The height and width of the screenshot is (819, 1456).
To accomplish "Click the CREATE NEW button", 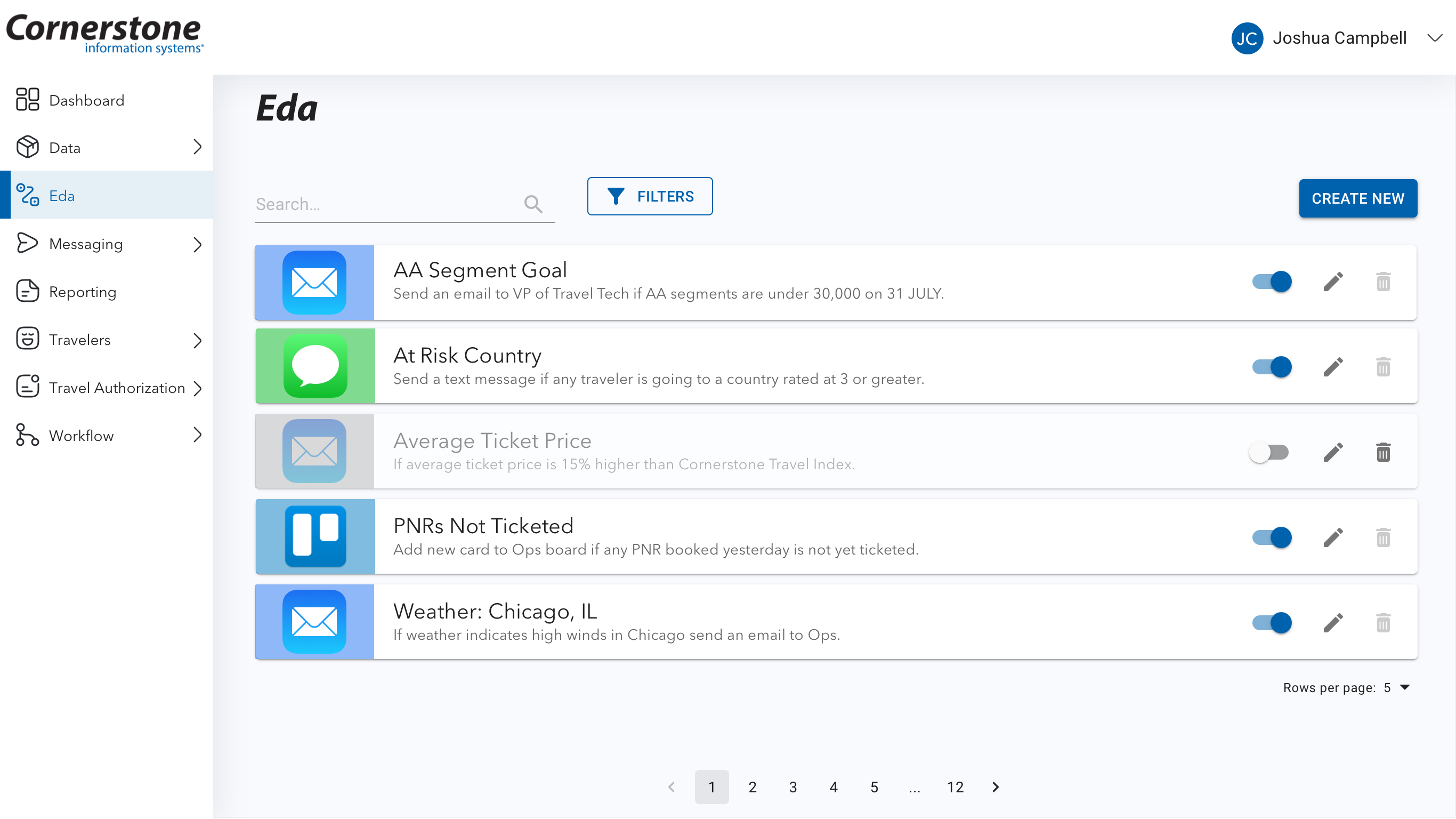I will tap(1357, 198).
